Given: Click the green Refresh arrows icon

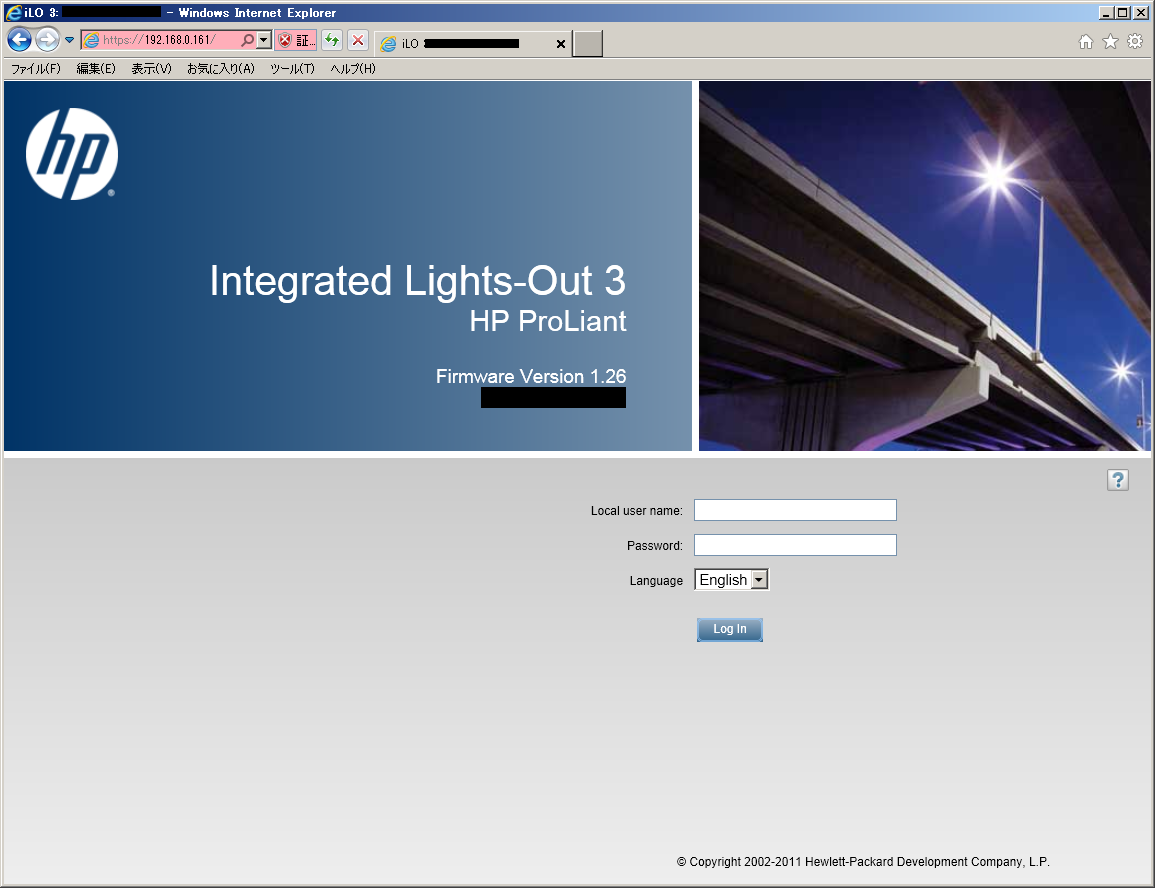Looking at the screenshot, I should 332,40.
